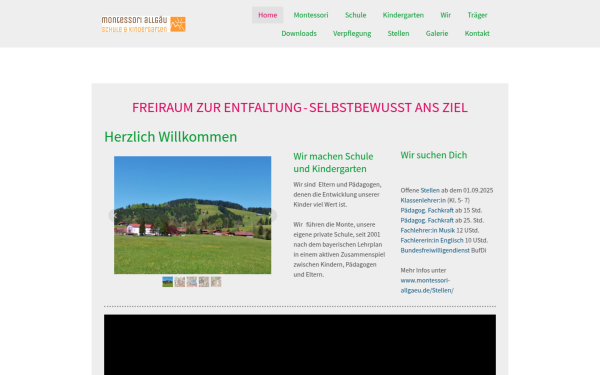This screenshot has width=600, height=375.
Task: Select the fifth slideshow thumbnail
Action: point(216,282)
